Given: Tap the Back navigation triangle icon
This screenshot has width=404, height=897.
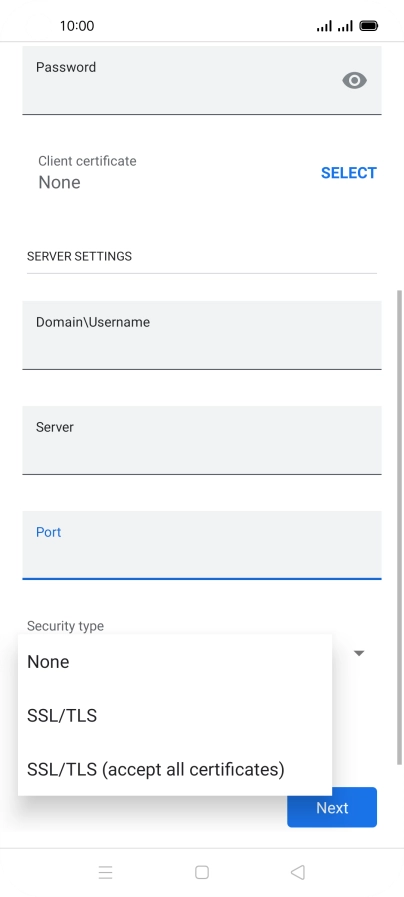Looking at the screenshot, I should pyautogui.click(x=298, y=872).
